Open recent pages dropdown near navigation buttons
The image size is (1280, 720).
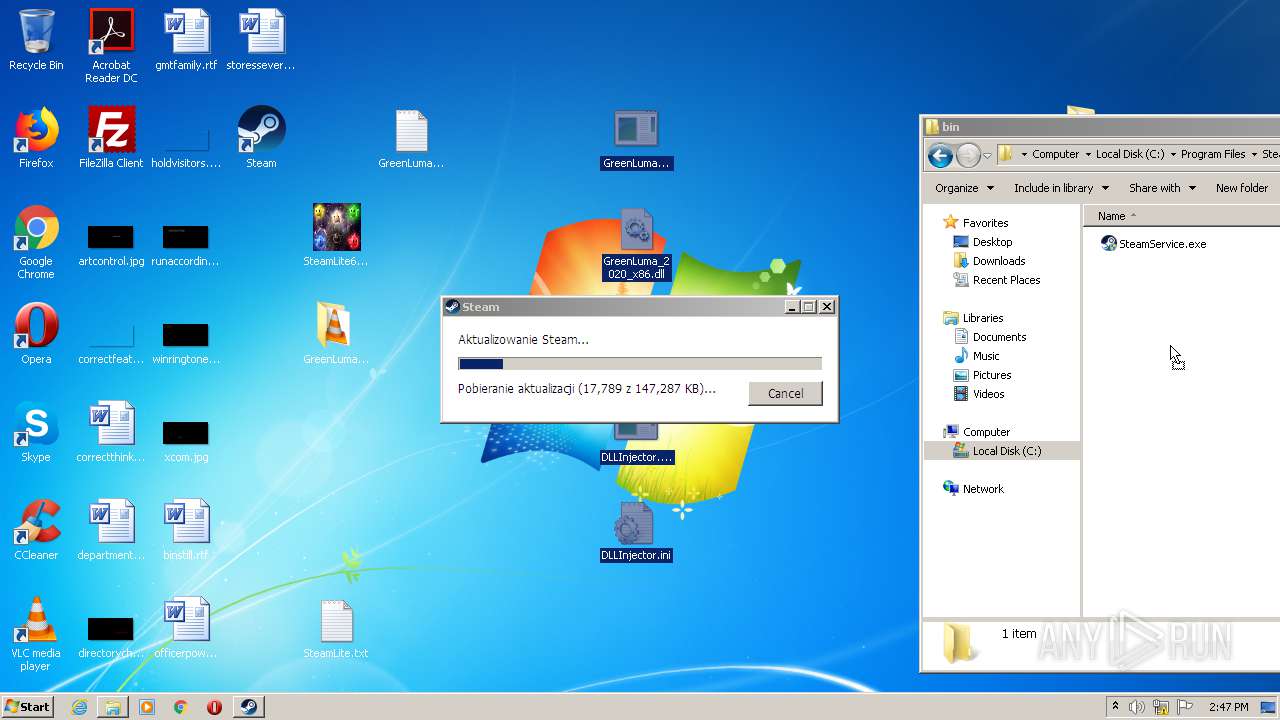point(987,155)
